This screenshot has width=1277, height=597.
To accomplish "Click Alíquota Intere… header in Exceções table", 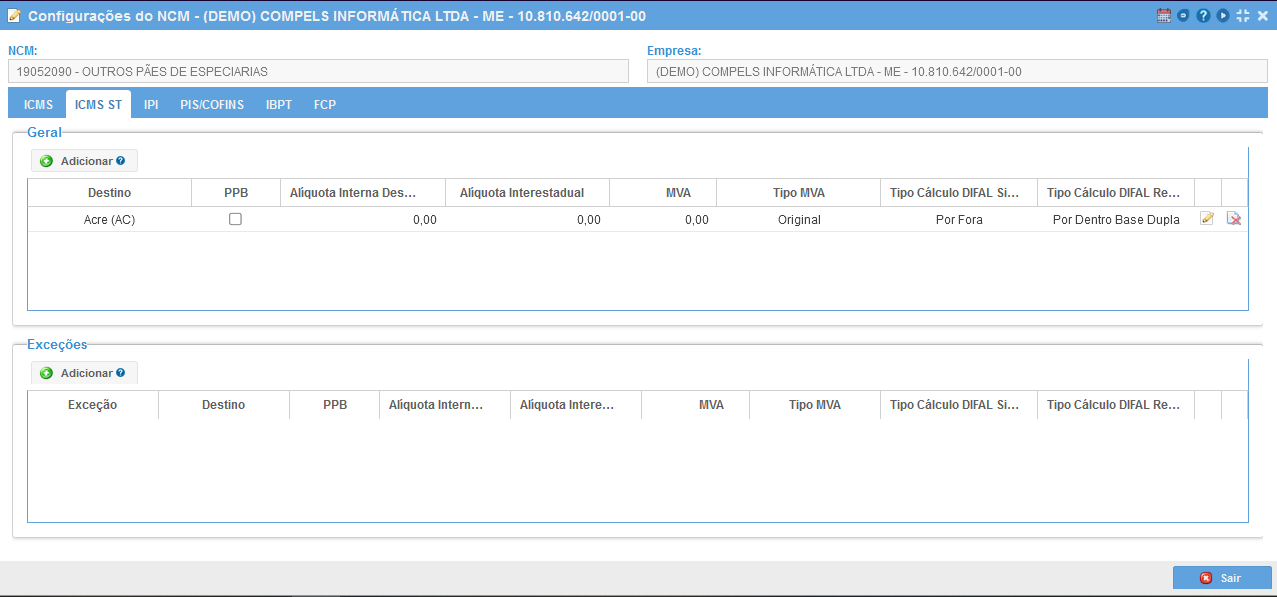I will click(x=576, y=405).
